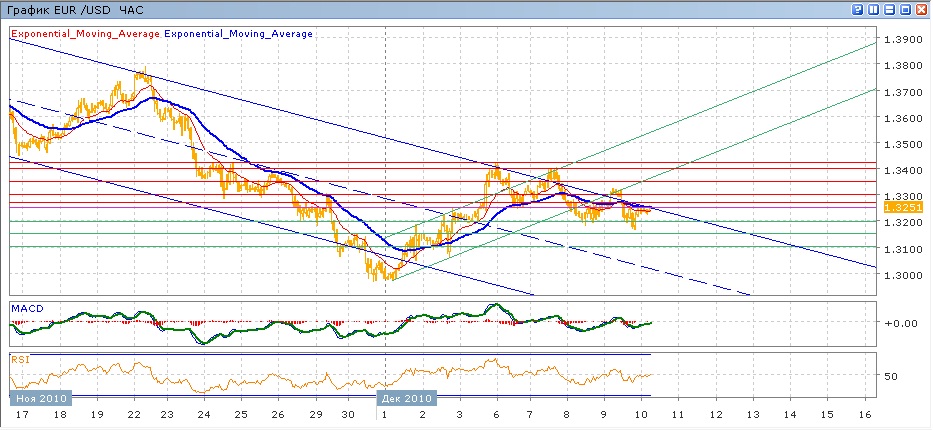933x430 pixels.
Task: Click the 1.3300 price axis label
Action: coord(903,196)
